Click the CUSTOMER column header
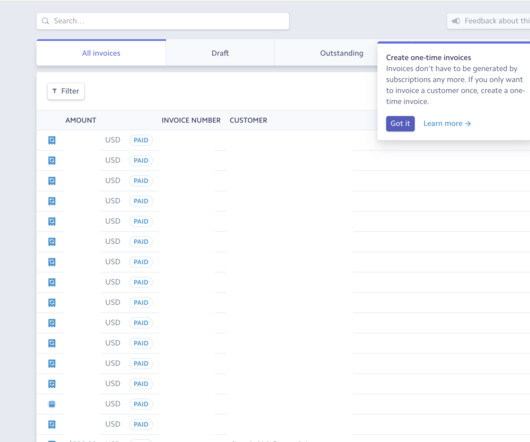This screenshot has width=530, height=442. tap(248, 120)
